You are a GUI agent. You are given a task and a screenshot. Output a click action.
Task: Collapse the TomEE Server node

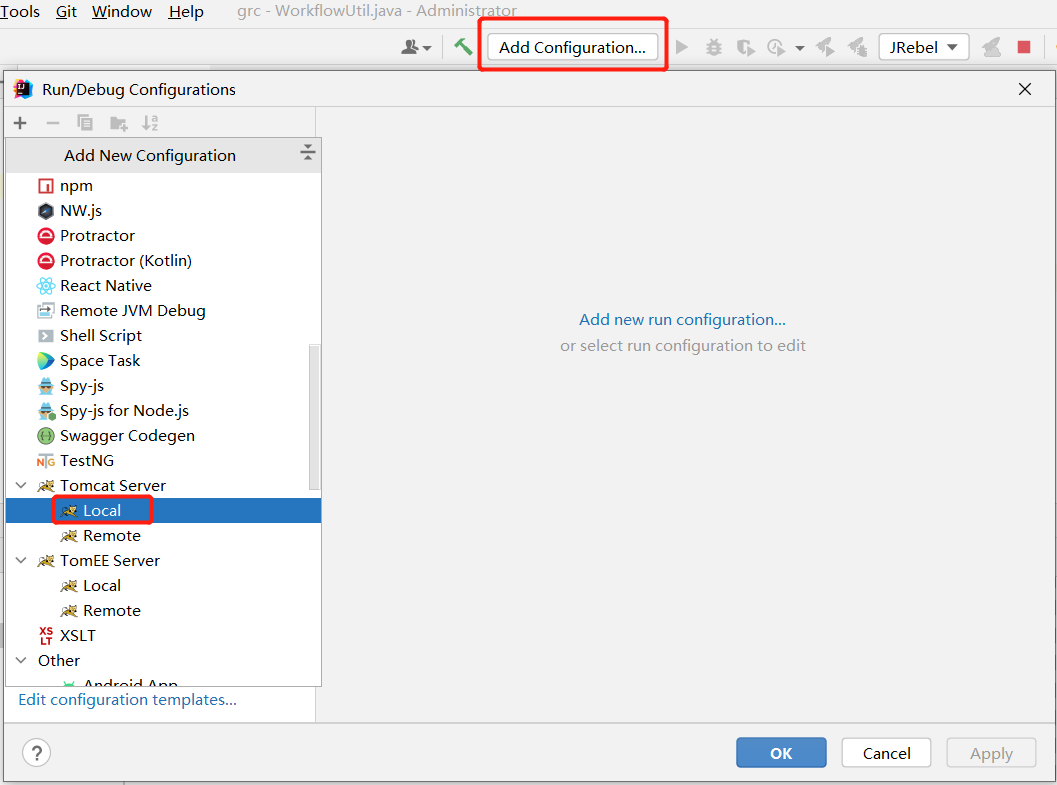(21, 560)
